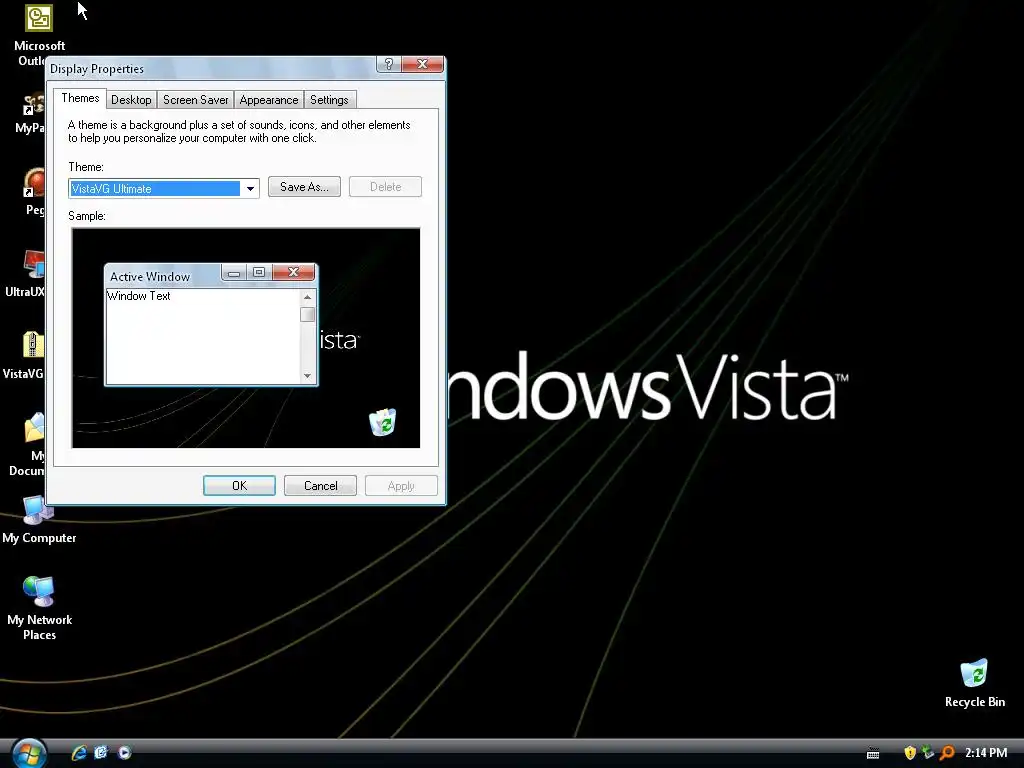
Task: Click the Cancel button
Action: click(321, 486)
